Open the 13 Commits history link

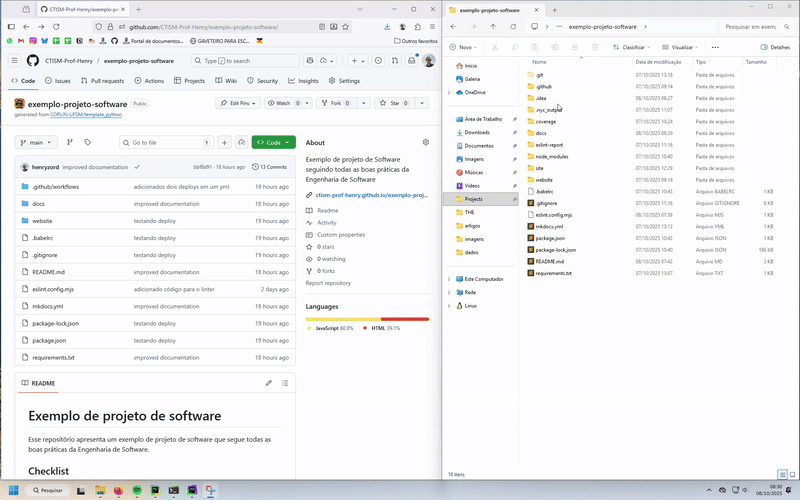[270, 167]
